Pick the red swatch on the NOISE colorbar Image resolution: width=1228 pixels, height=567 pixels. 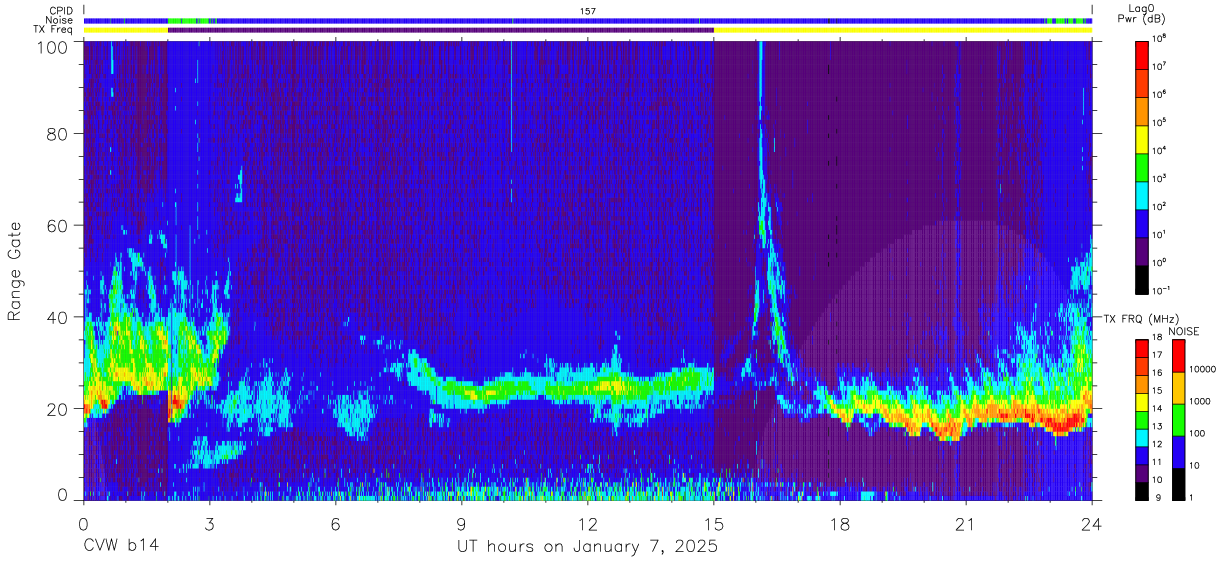pyautogui.click(x=1181, y=356)
